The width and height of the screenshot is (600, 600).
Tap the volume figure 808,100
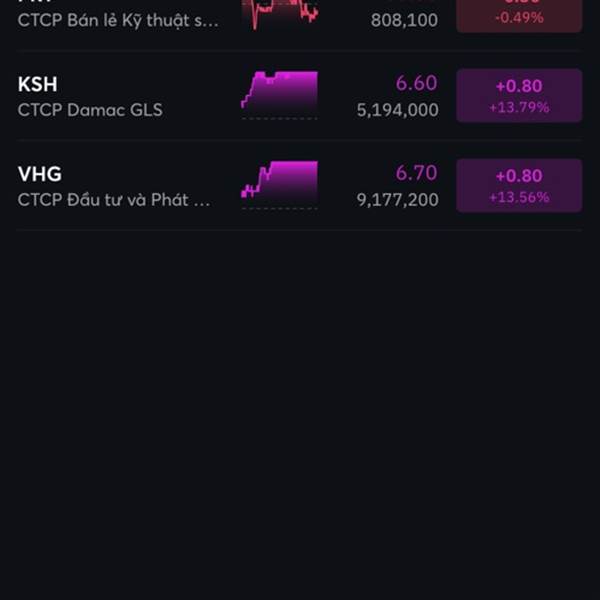(404, 20)
